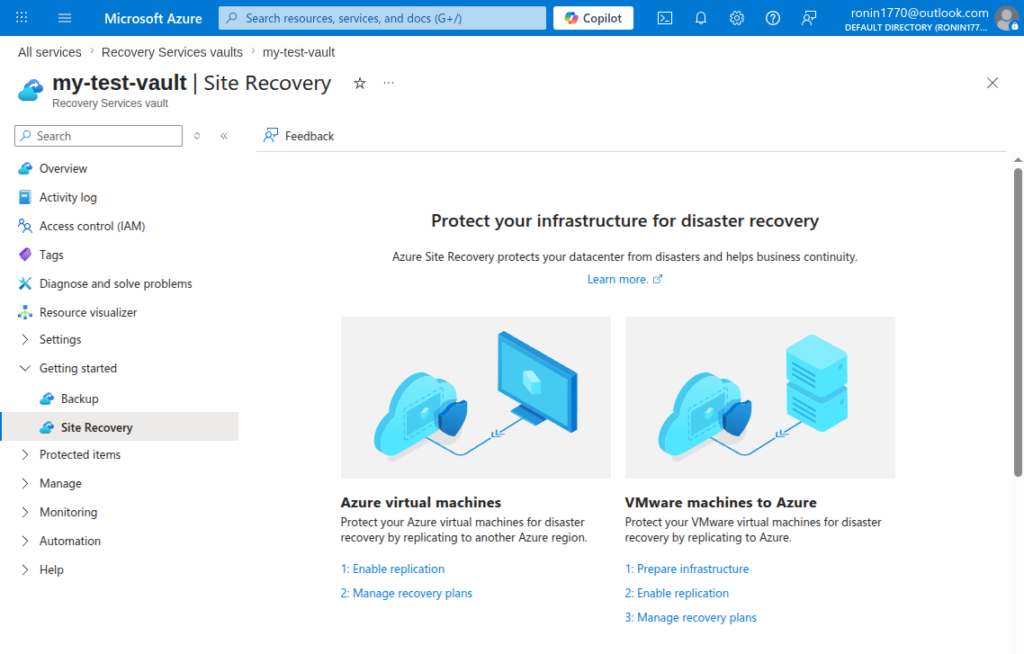This screenshot has width=1024, height=654.
Task: Click VMware '2: Enable replication' link
Action: click(677, 593)
